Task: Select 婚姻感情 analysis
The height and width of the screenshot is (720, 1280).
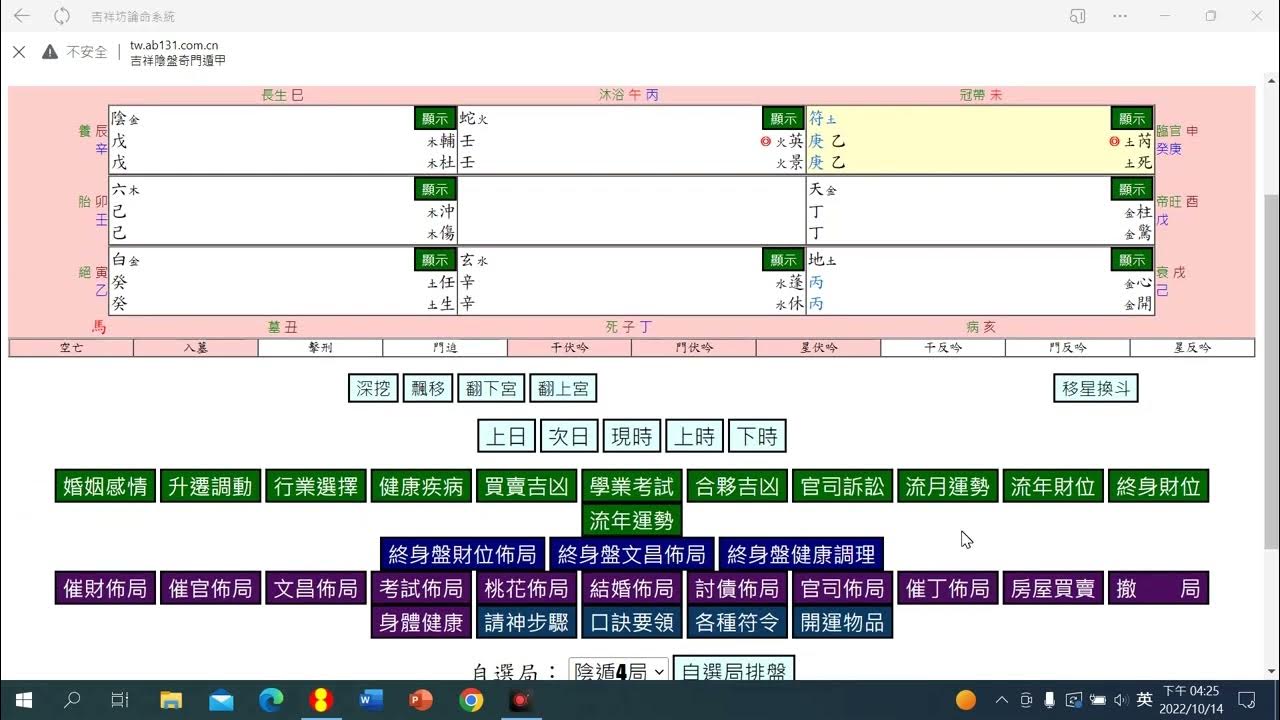Action: 105,487
